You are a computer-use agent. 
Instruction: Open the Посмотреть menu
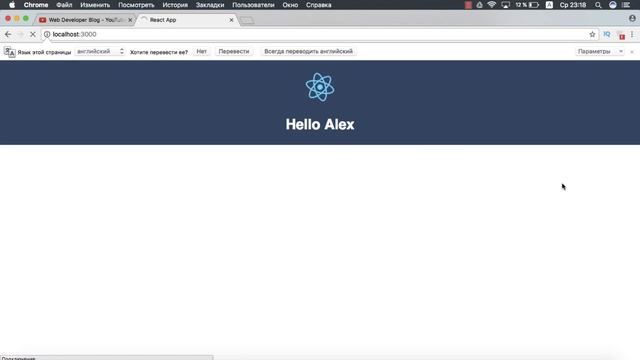coord(136,5)
